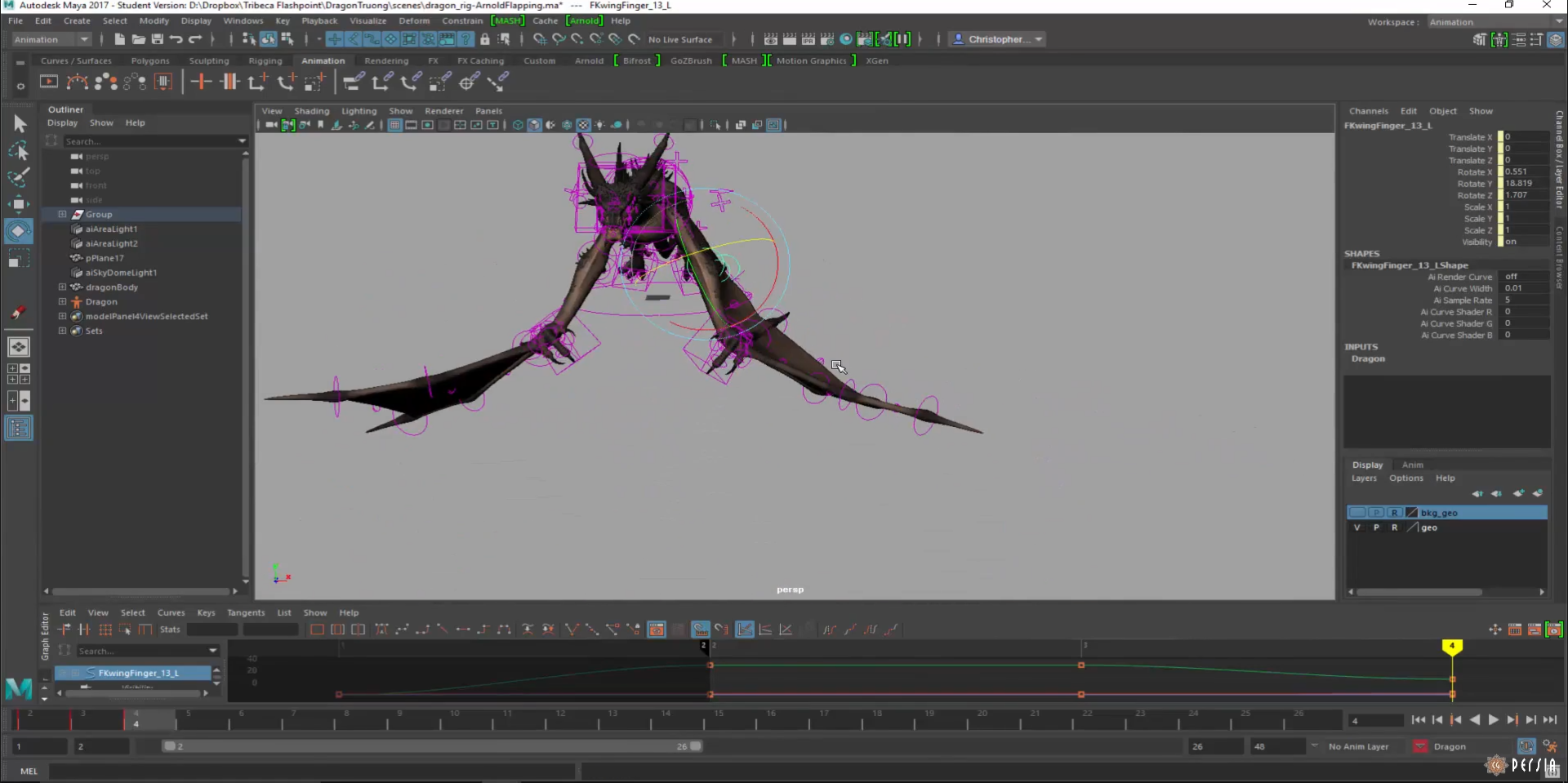
Task: Save the scene using the floppy disk icon
Action: [x=157, y=39]
